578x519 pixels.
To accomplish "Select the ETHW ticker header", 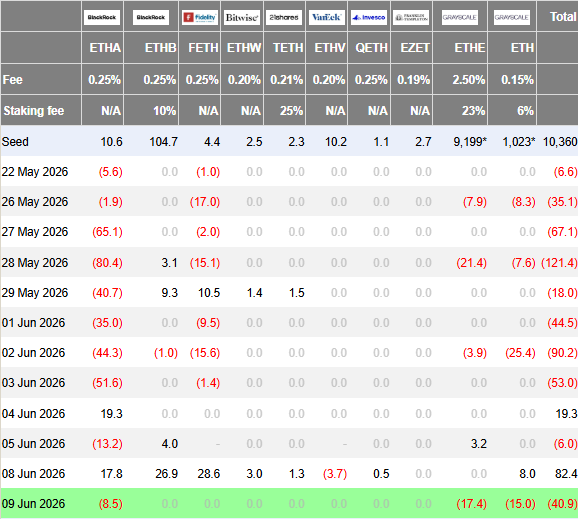I will (x=244, y=48).
